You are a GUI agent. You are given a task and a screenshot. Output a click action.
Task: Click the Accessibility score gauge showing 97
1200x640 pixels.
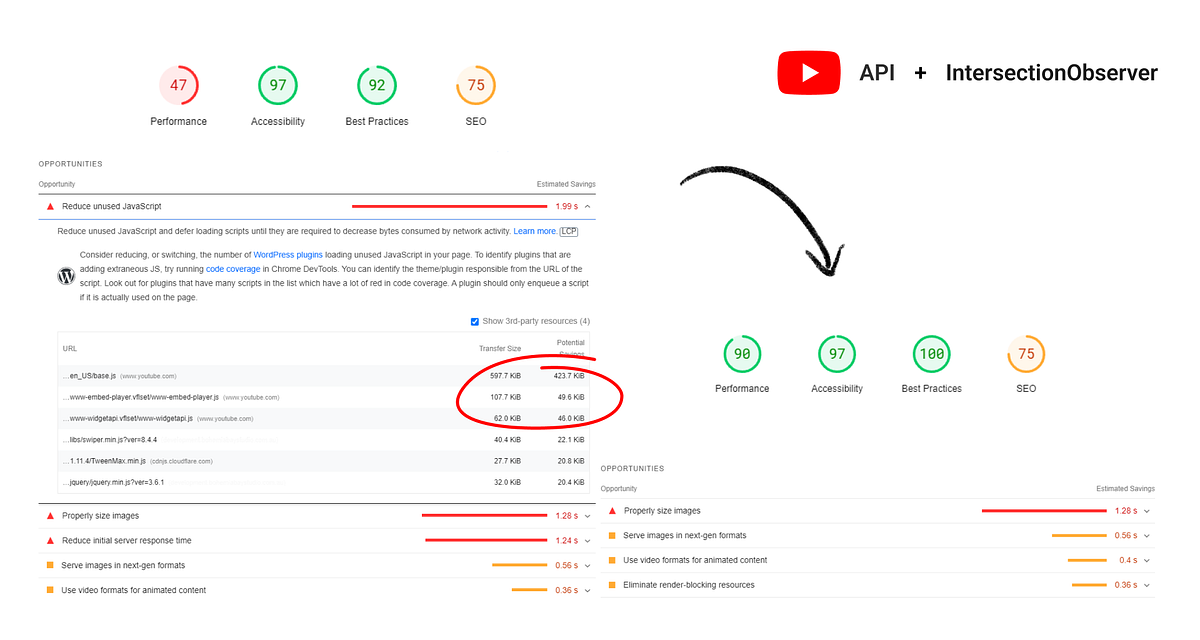(277, 85)
